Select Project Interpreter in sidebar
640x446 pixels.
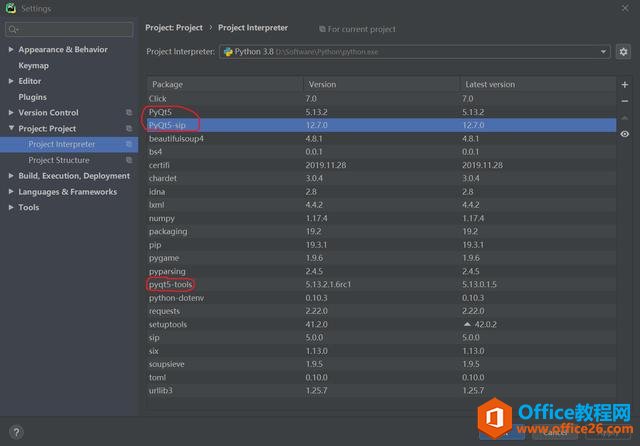69,144
